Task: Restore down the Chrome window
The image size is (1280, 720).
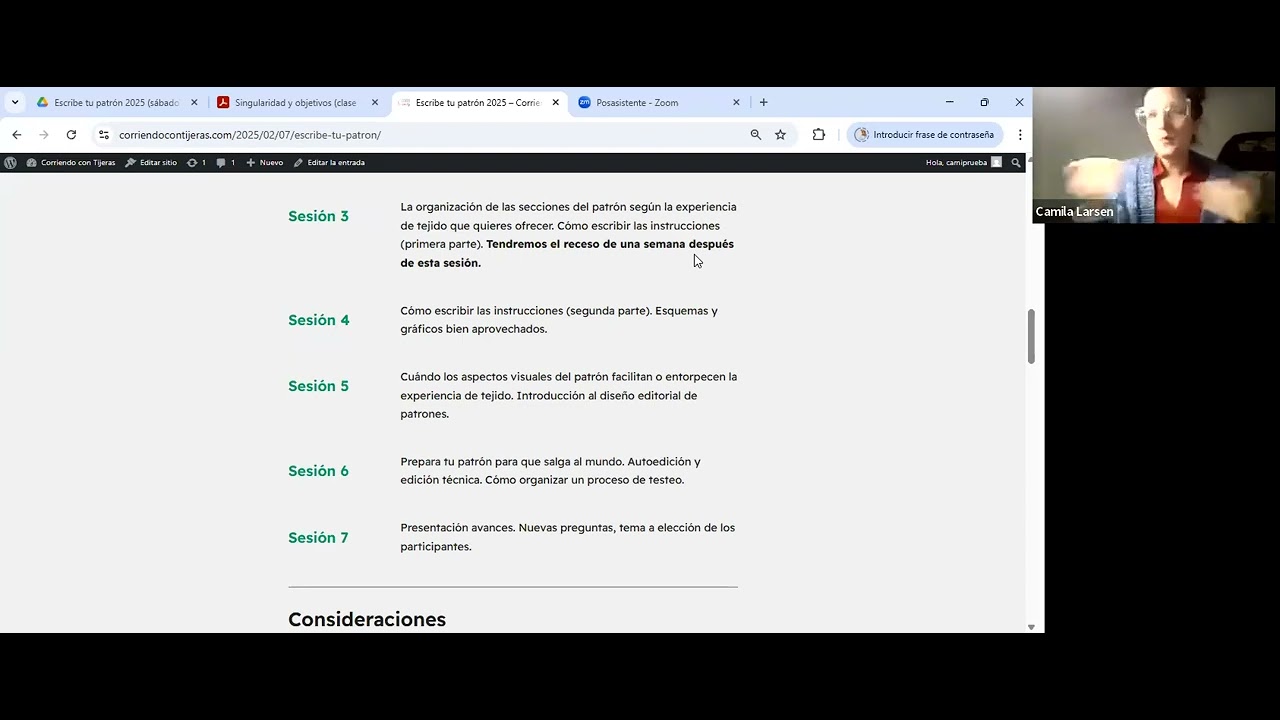Action: pyautogui.click(x=984, y=102)
